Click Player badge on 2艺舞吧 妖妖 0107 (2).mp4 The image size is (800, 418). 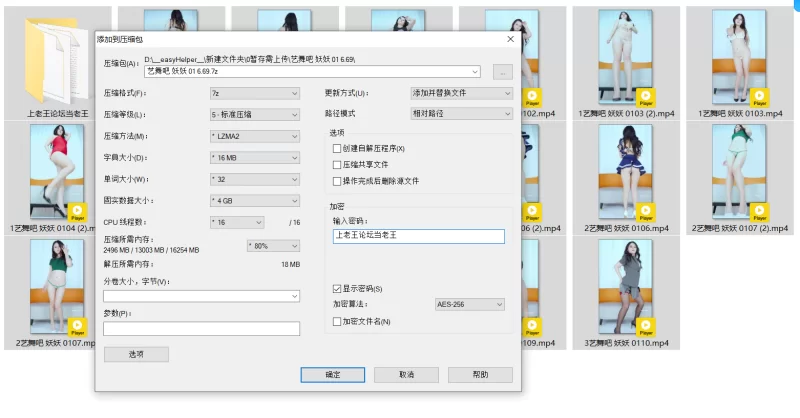click(x=760, y=212)
